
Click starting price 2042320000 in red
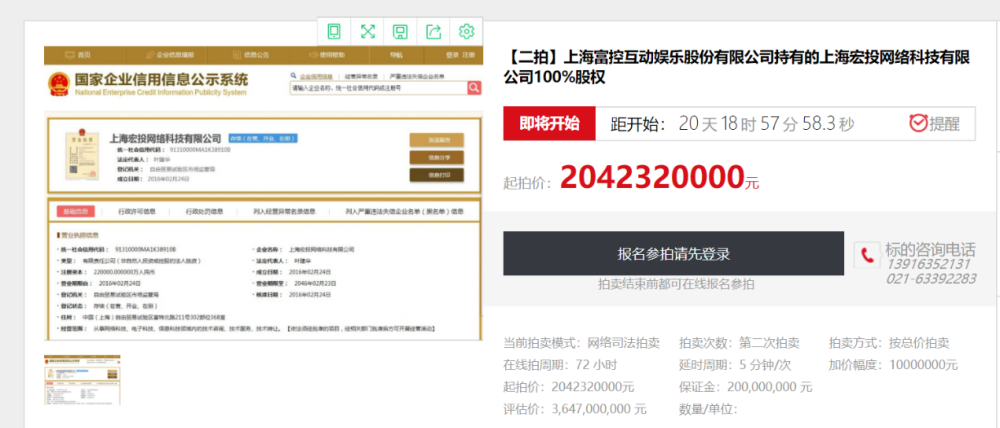click(x=652, y=178)
